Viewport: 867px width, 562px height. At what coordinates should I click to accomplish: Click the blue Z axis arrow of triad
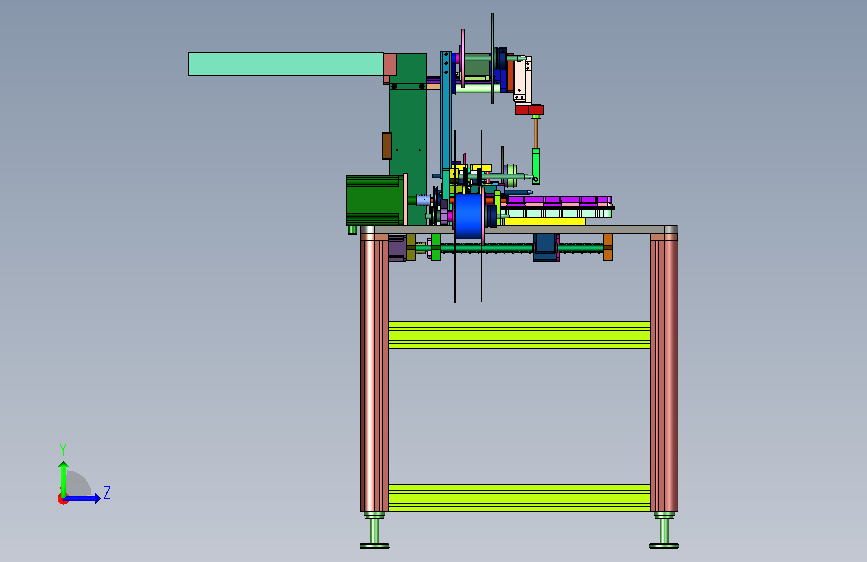pyautogui.click(x=82, y=498)
